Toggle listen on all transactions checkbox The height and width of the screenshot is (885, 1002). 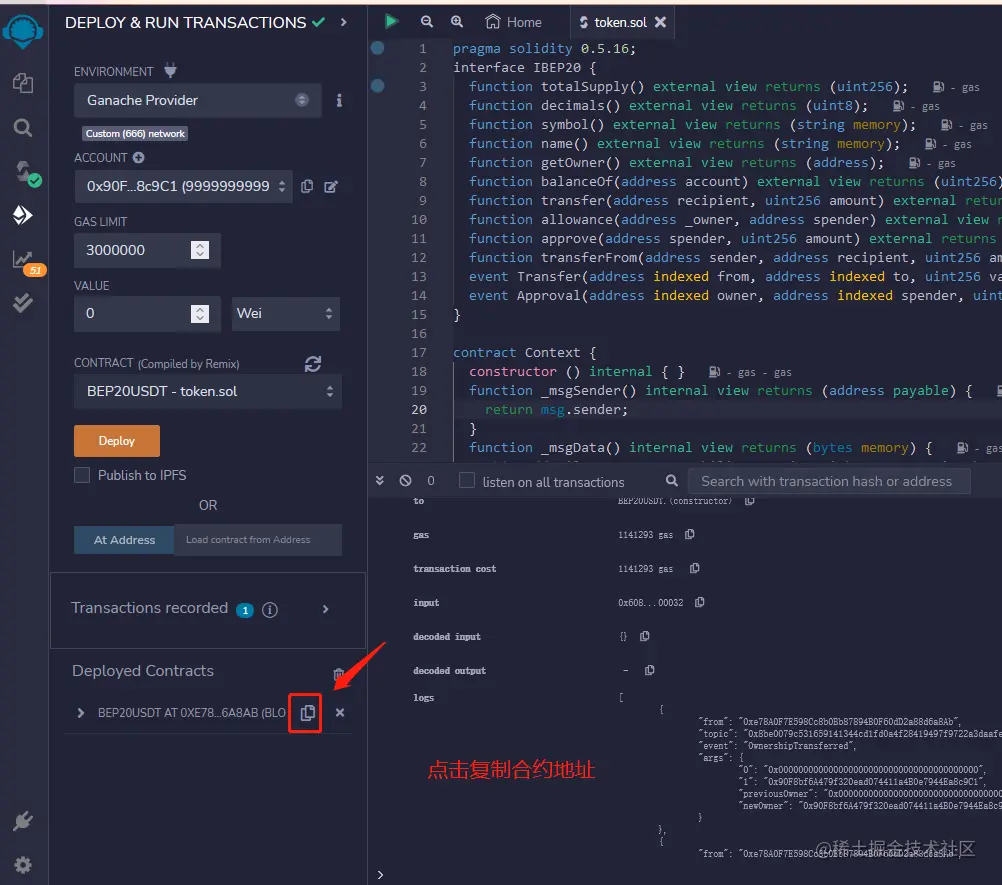click(467, 481)
